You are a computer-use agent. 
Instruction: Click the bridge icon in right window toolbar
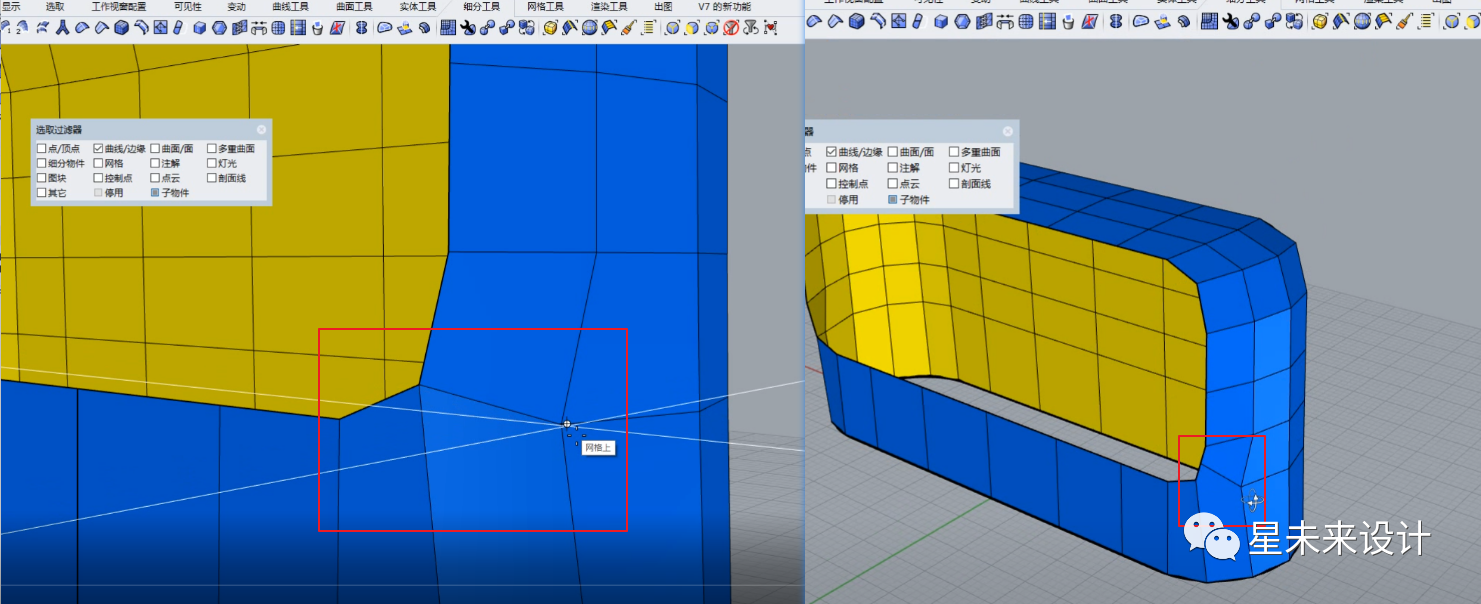[x=1005, y=22]
